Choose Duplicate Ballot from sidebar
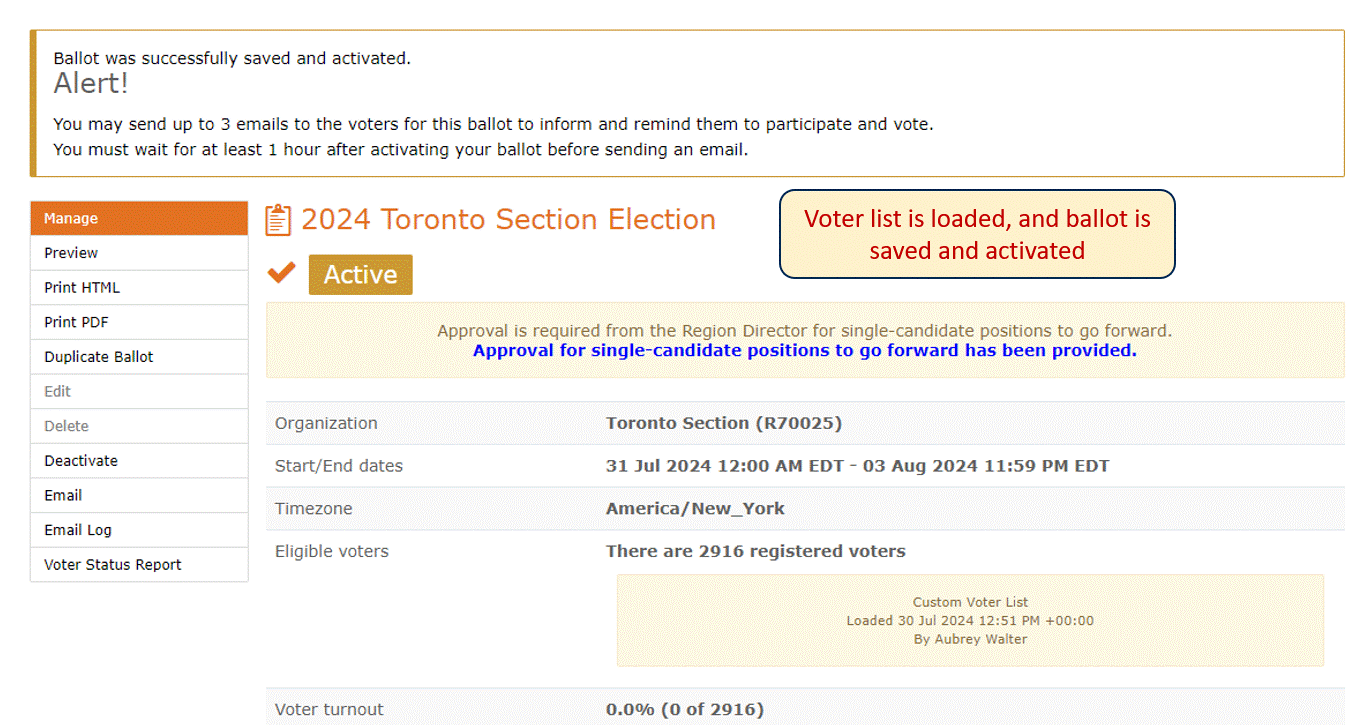Viewport: 1362px width, 725px height. [139, 357]
